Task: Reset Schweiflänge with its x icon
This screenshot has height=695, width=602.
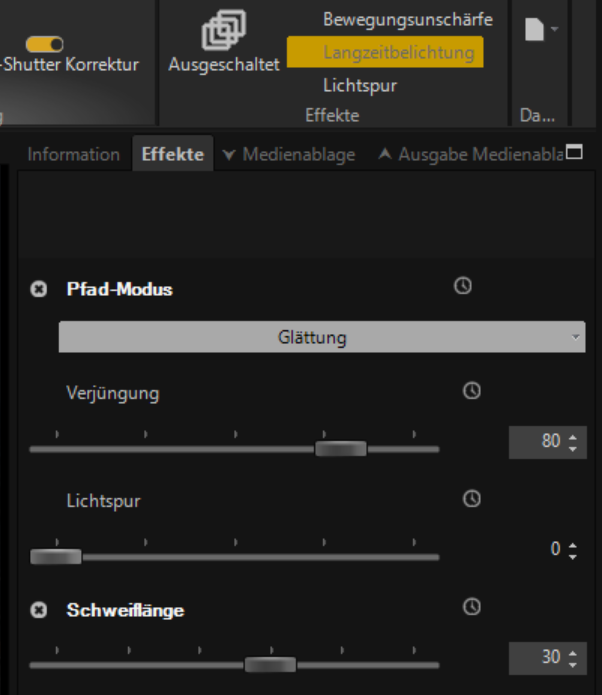Action: 39,610
